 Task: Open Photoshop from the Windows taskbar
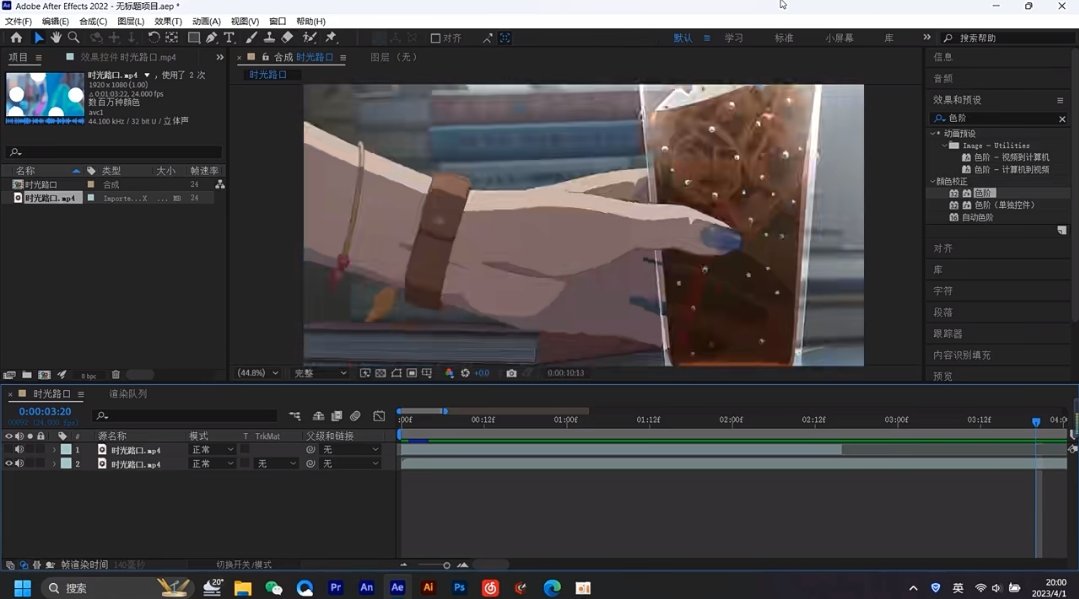tap(459, 588)
